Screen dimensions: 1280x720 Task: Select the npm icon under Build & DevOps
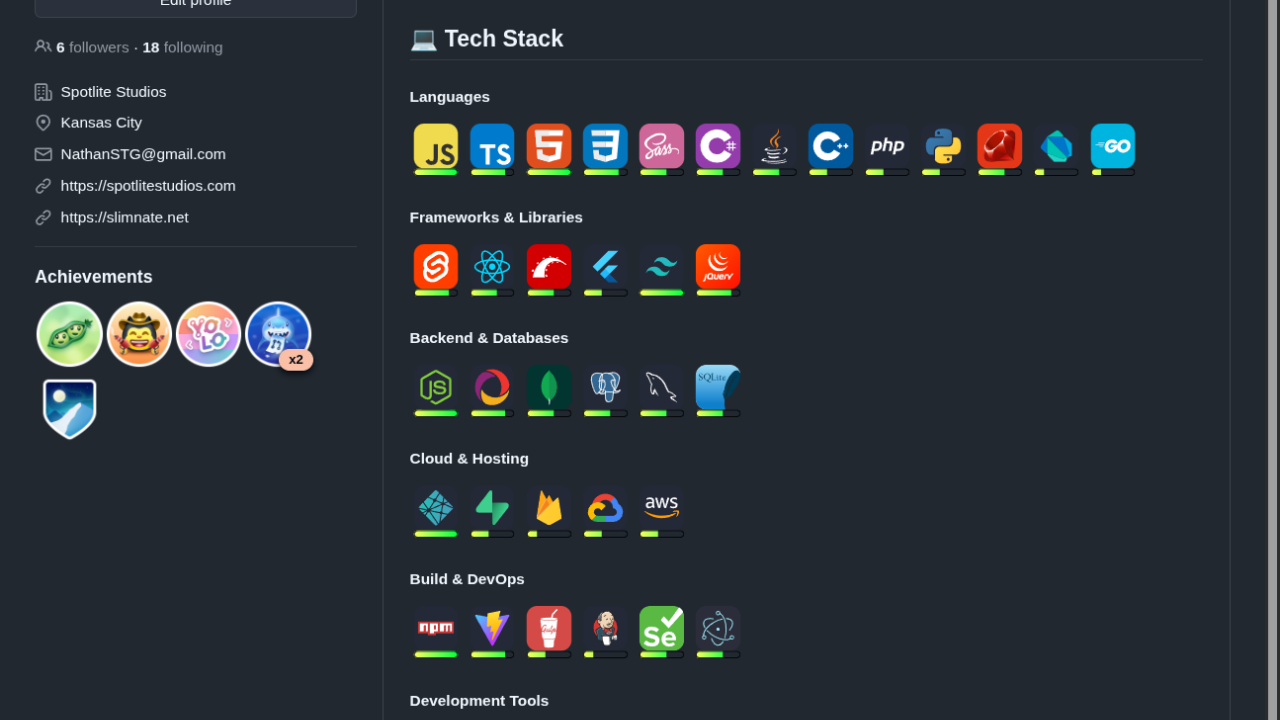point(435,628)
